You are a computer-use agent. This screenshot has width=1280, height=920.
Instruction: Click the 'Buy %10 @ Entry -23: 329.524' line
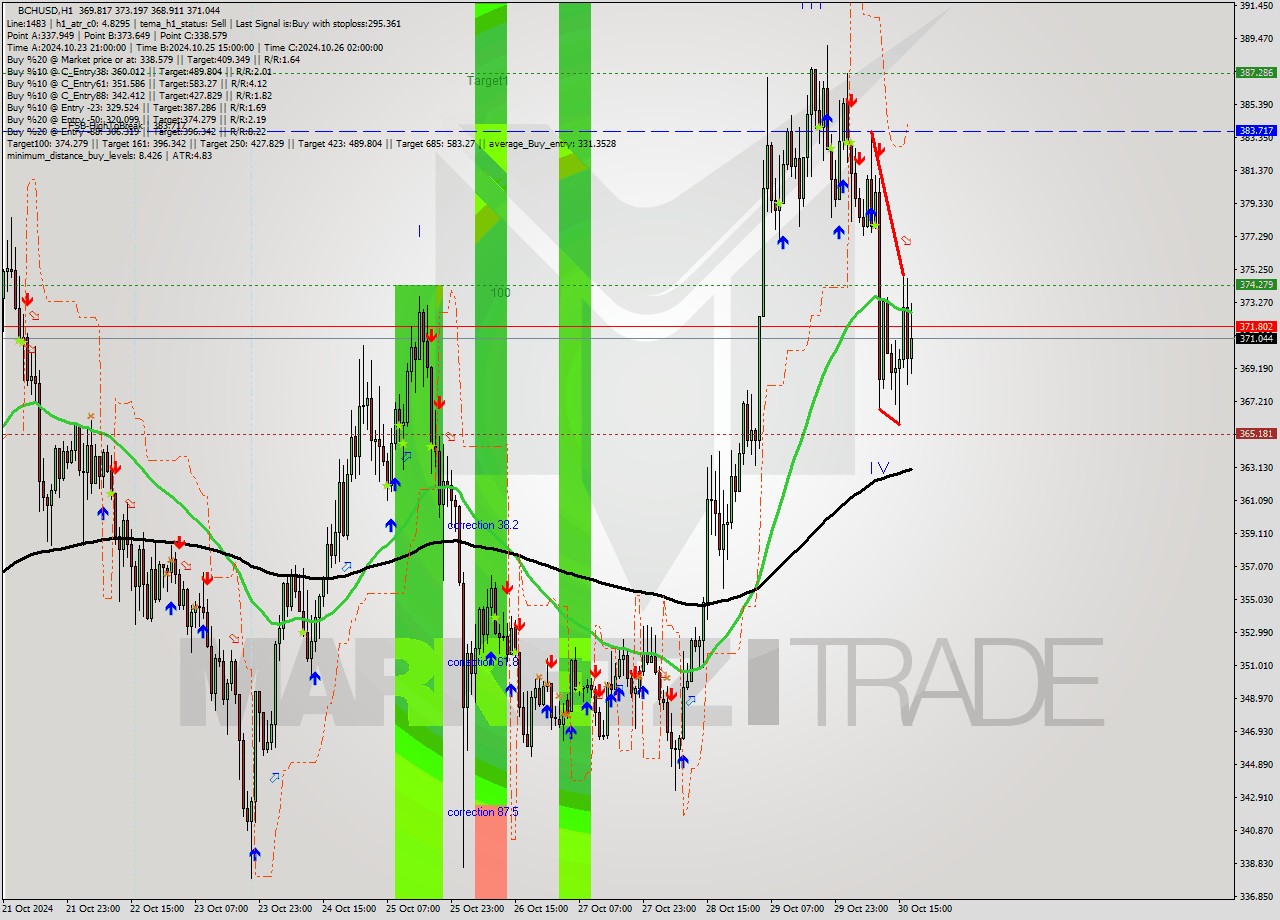[x=73, y=107]
